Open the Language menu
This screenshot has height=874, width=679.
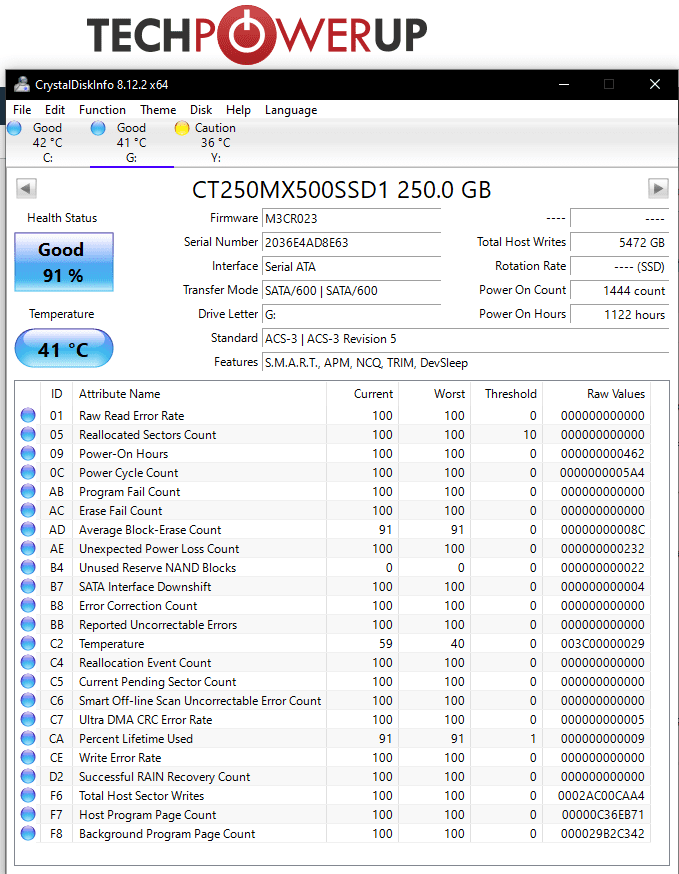(x=291, y=110)
